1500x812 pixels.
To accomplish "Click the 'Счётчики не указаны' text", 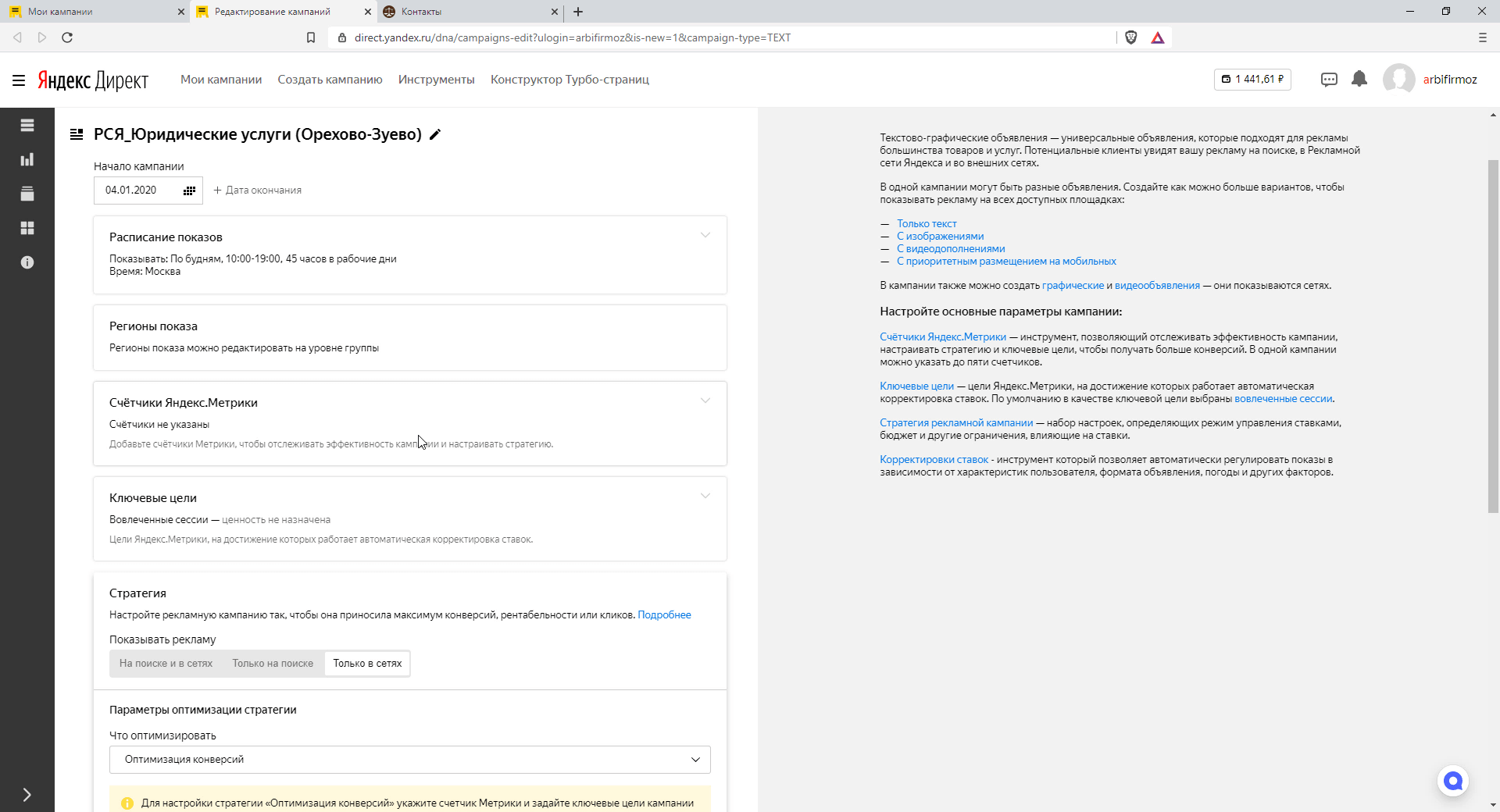I will tap(159, 425).
